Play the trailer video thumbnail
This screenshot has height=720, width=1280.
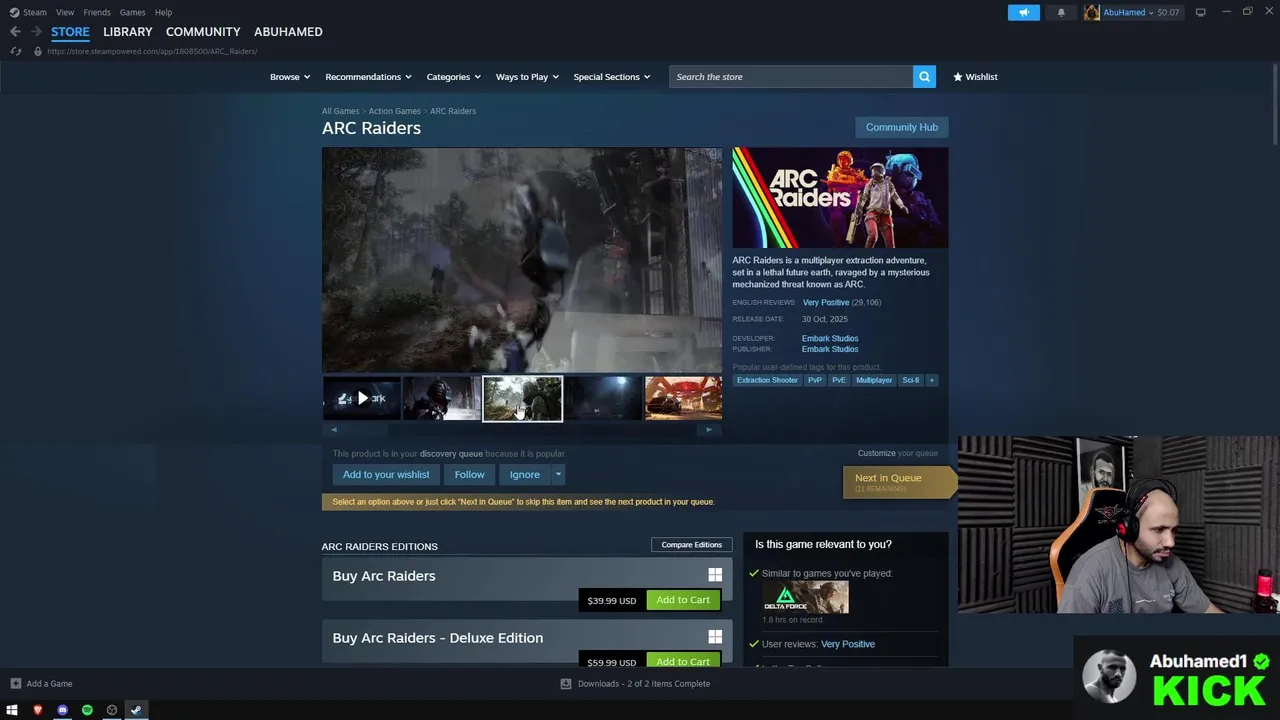click(x=361, y=398)
